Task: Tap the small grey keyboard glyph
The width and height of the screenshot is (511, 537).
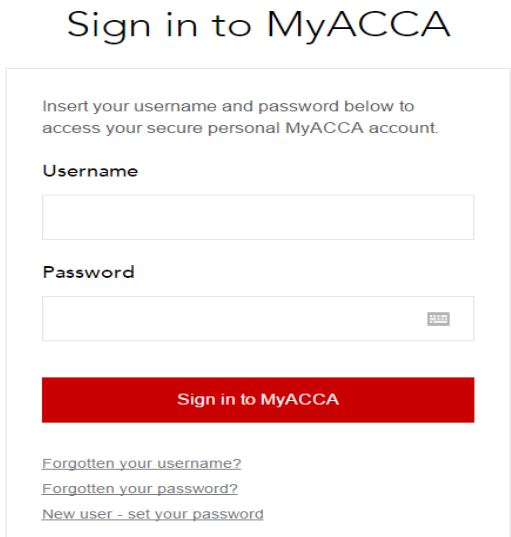Action: [438, 319]
